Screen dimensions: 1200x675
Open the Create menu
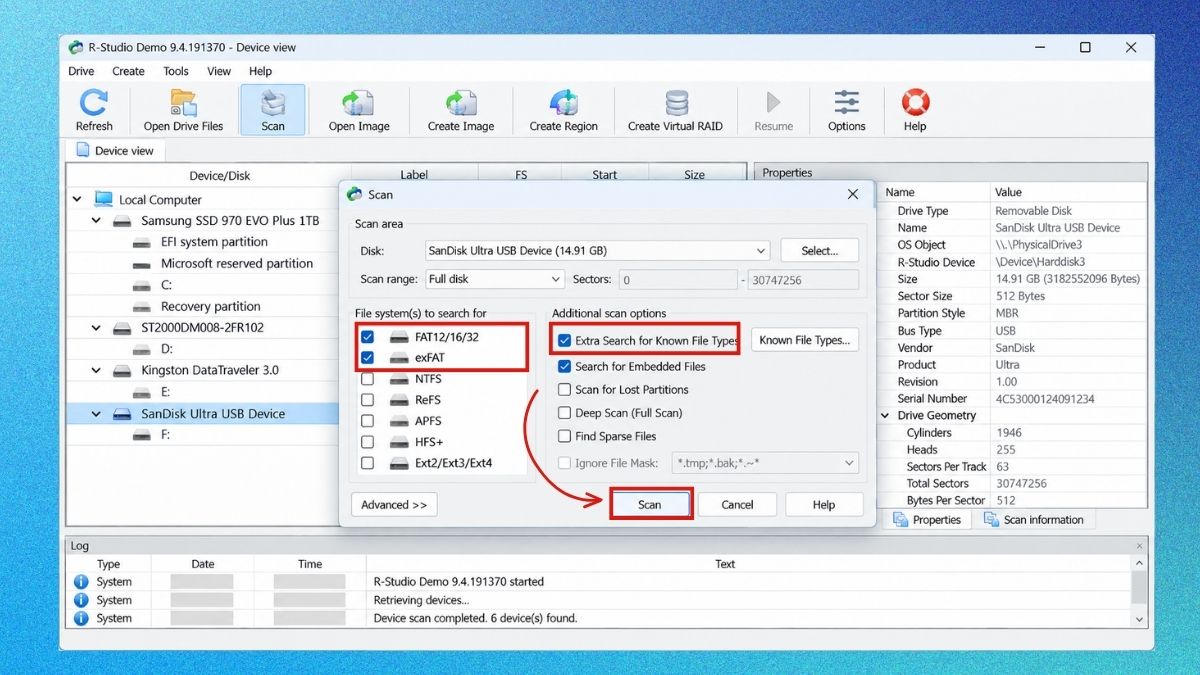point(128,71)
